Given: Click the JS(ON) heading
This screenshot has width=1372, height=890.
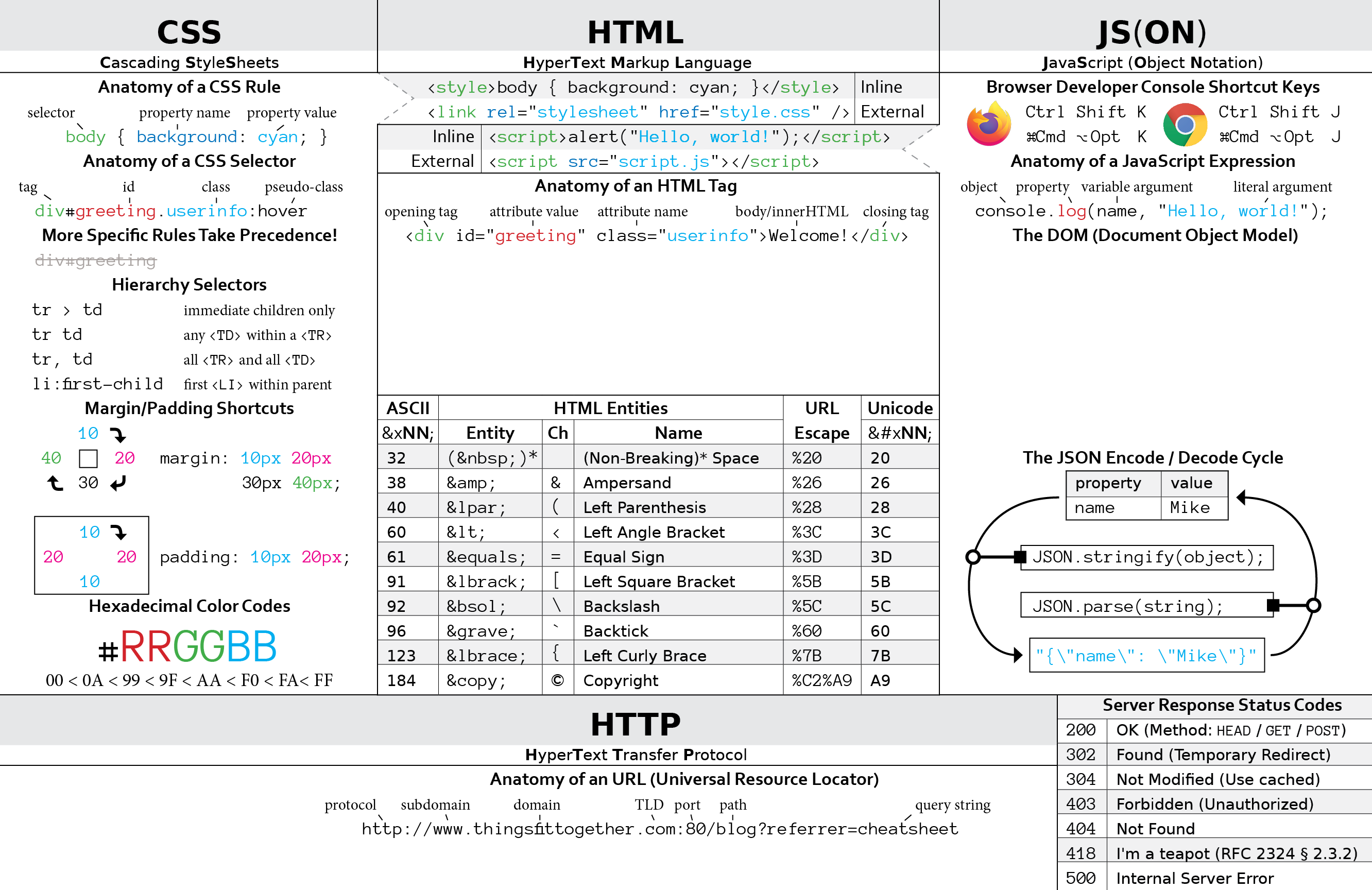Looking at the screenshot, I should point(1153,32).
